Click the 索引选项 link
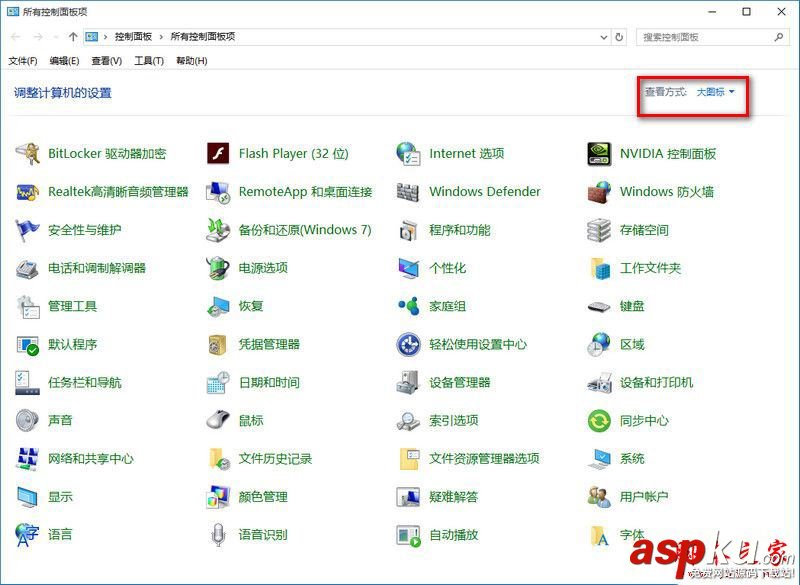This screenshot has width=800, height=585. (x=454, y=421)
